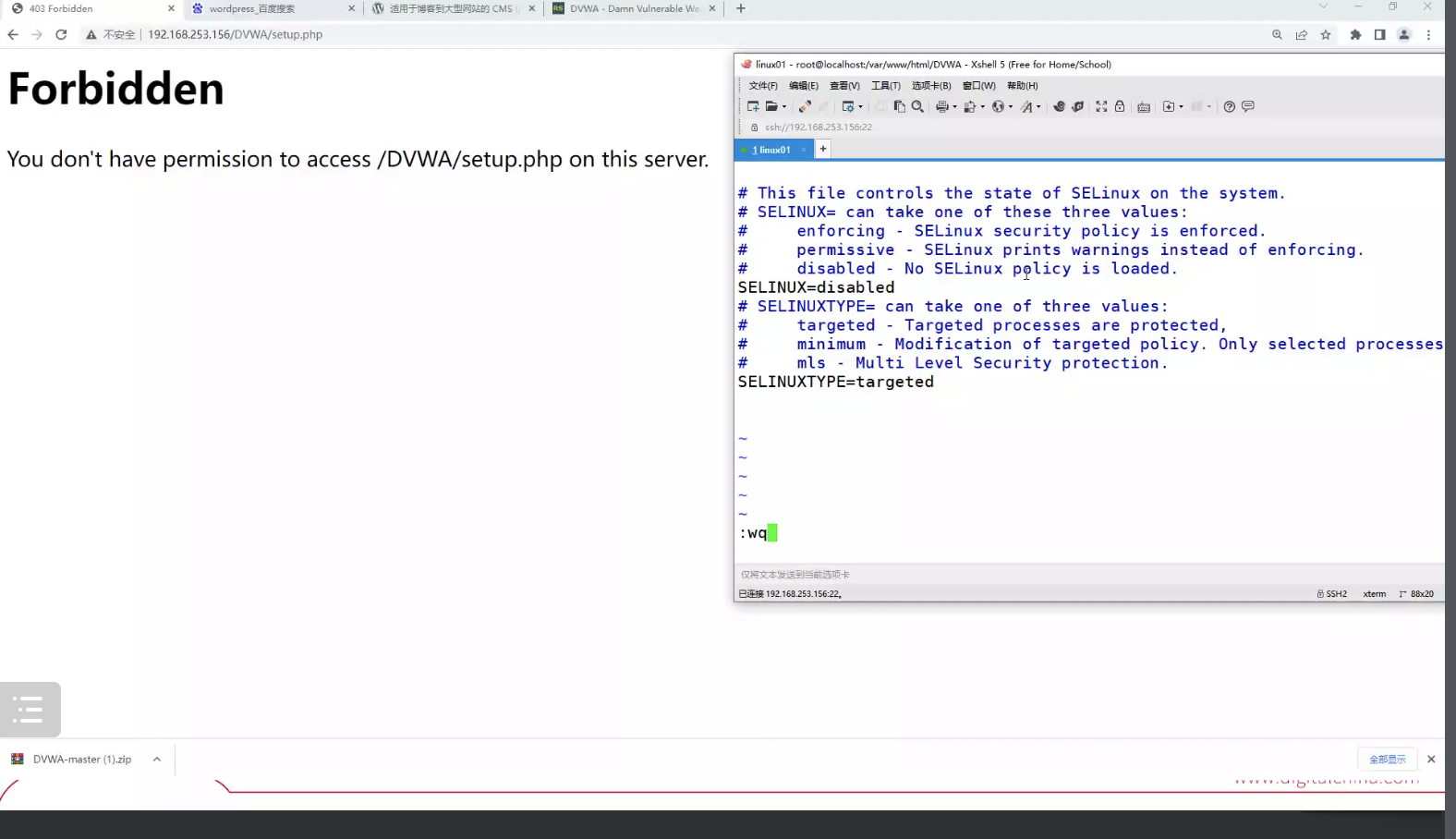1456x839 pixels.
Task: Open Xshell session properties gear icon
Action: [x=847, y=106]
